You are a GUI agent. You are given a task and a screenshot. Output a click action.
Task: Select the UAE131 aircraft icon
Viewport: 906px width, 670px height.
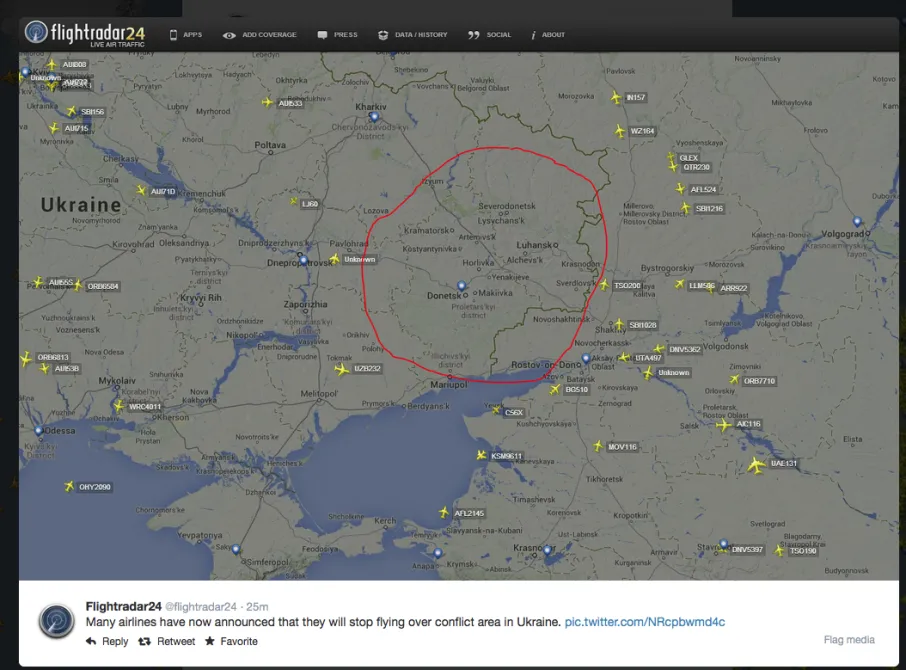[x=756, y=466]
